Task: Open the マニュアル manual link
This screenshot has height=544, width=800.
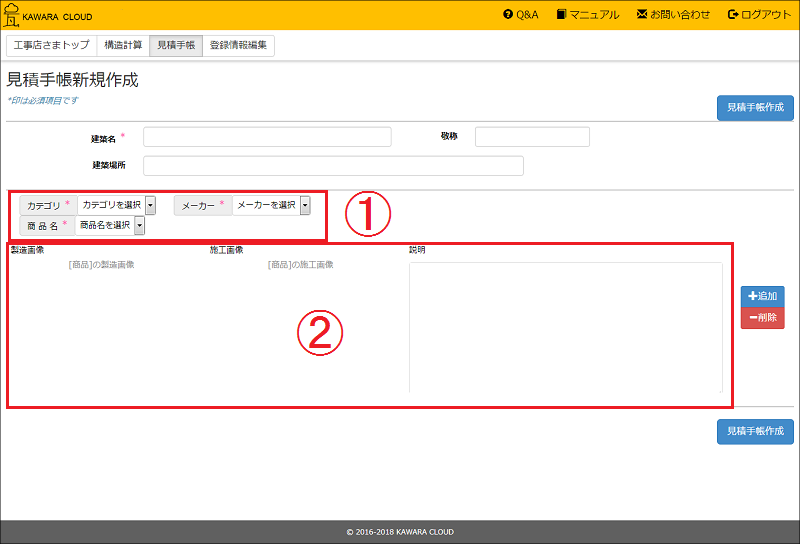Action: [588, 15]
